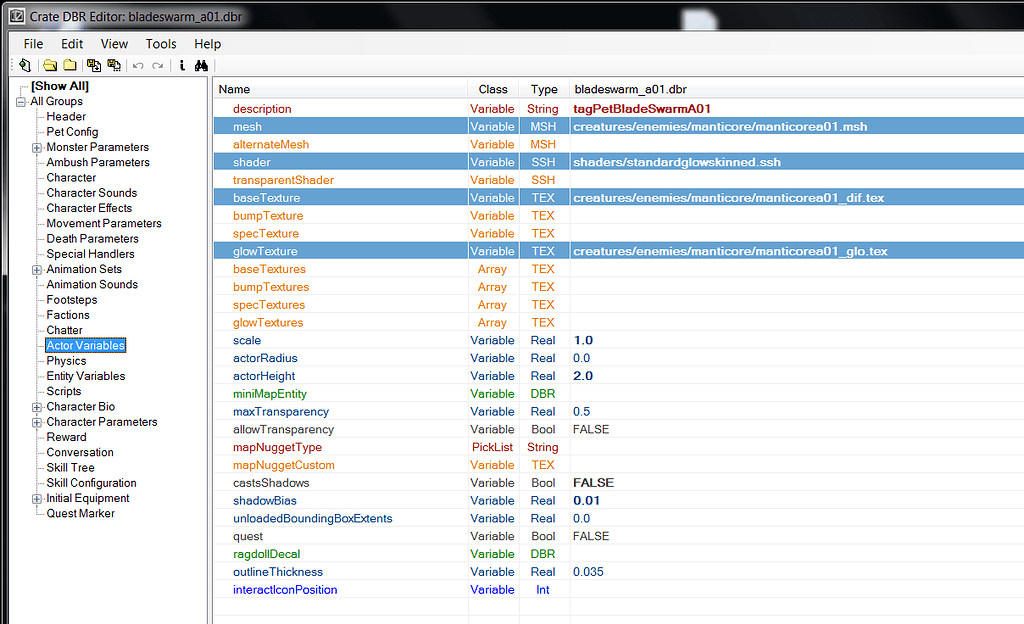Click the scale value cell 1.0

(x=583, y=341)
